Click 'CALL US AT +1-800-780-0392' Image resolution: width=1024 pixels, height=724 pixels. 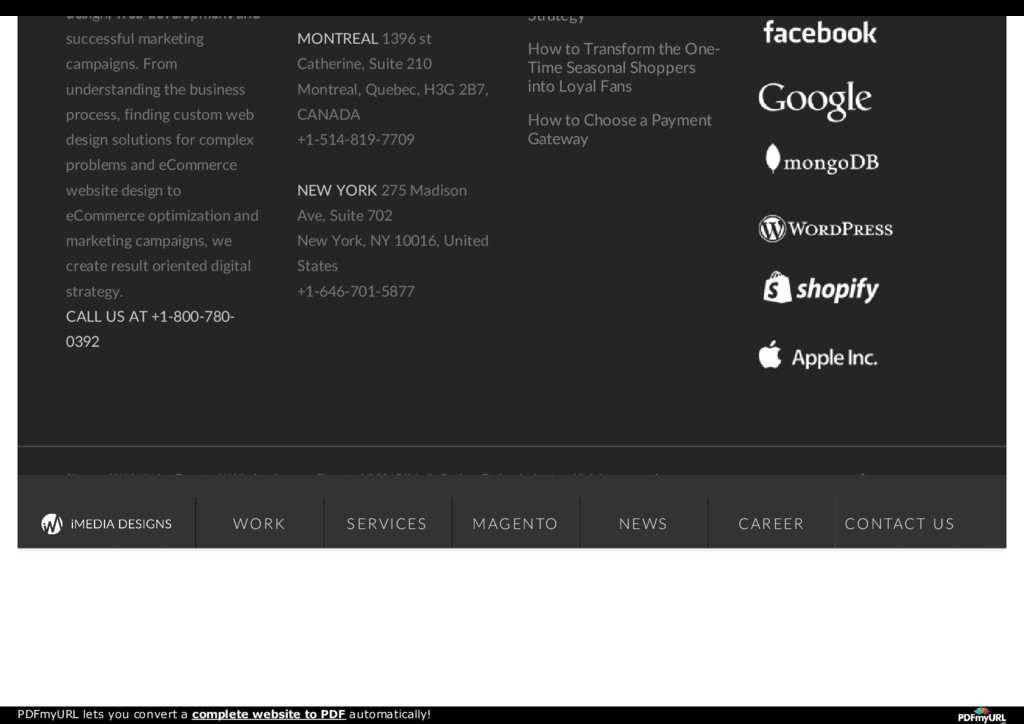click(x=150, y=328)
